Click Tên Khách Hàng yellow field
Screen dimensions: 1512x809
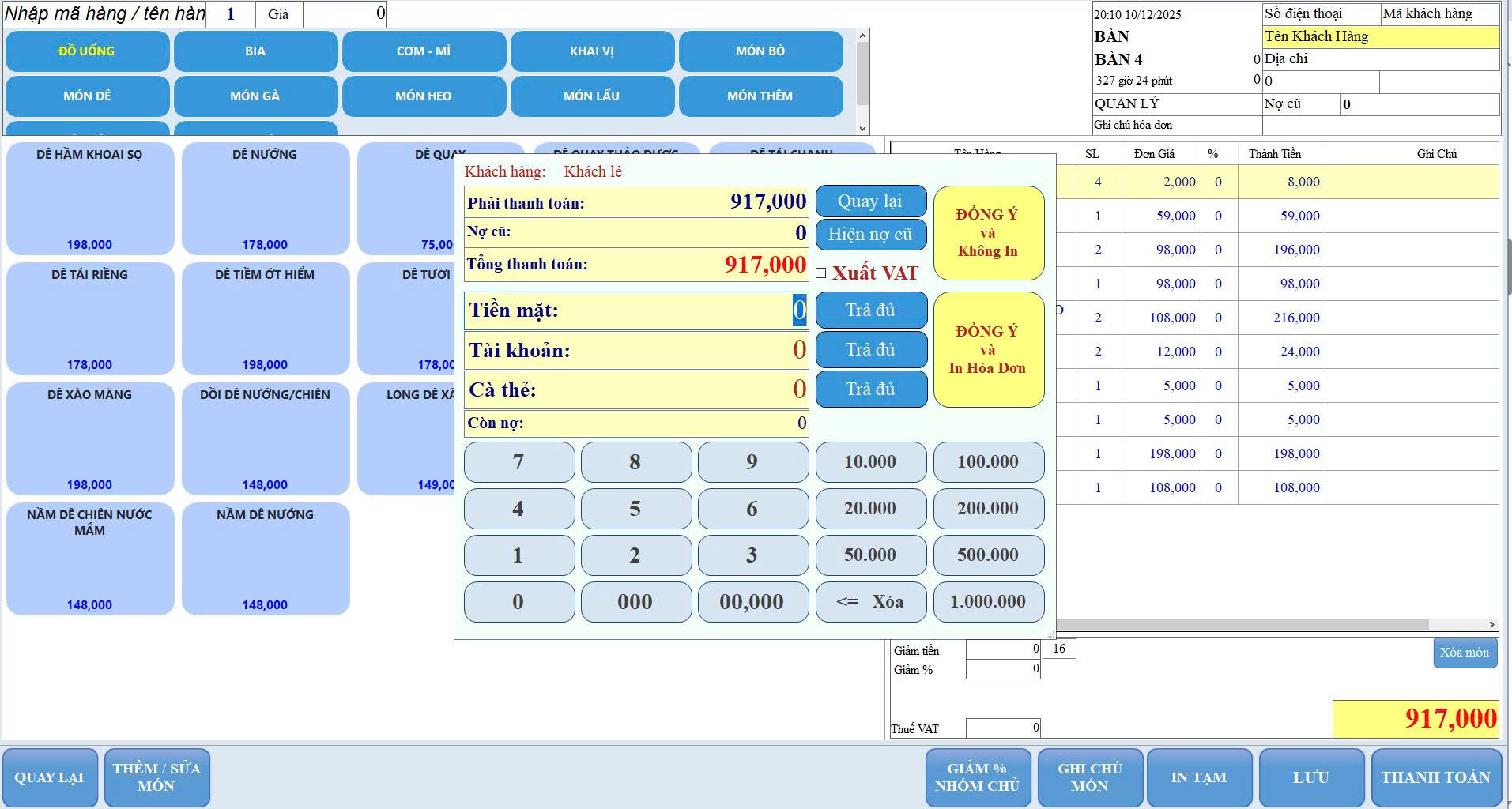[x=1379, y=37]
